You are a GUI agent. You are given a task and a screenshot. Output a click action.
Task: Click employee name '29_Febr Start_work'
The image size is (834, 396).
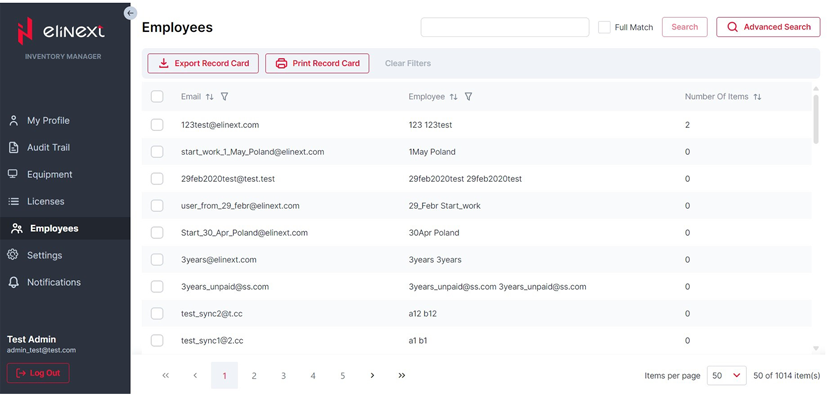(445, 206)
